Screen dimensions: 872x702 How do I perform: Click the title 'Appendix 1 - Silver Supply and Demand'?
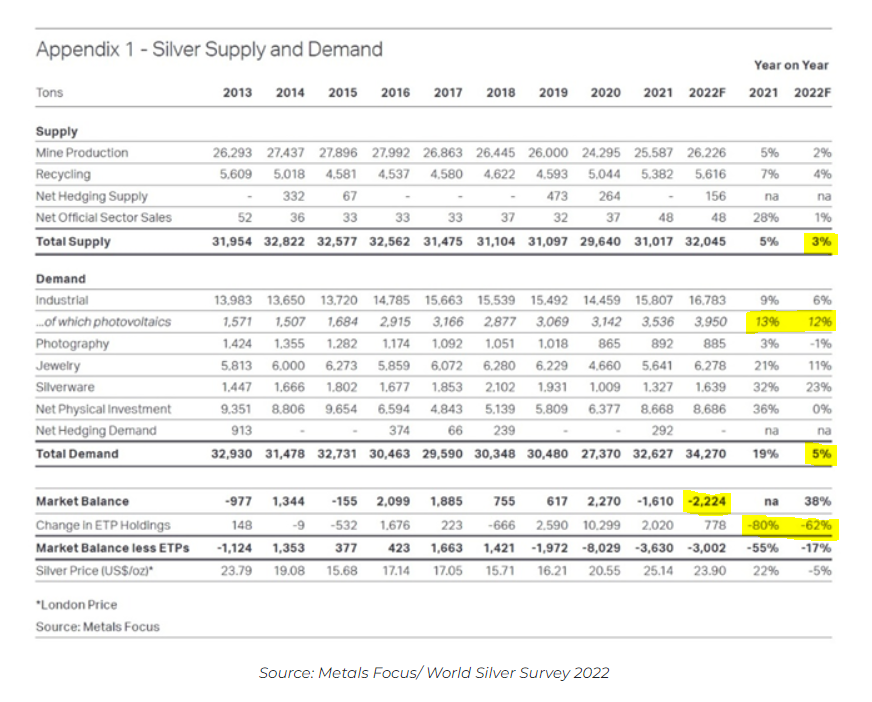(209, 50)
